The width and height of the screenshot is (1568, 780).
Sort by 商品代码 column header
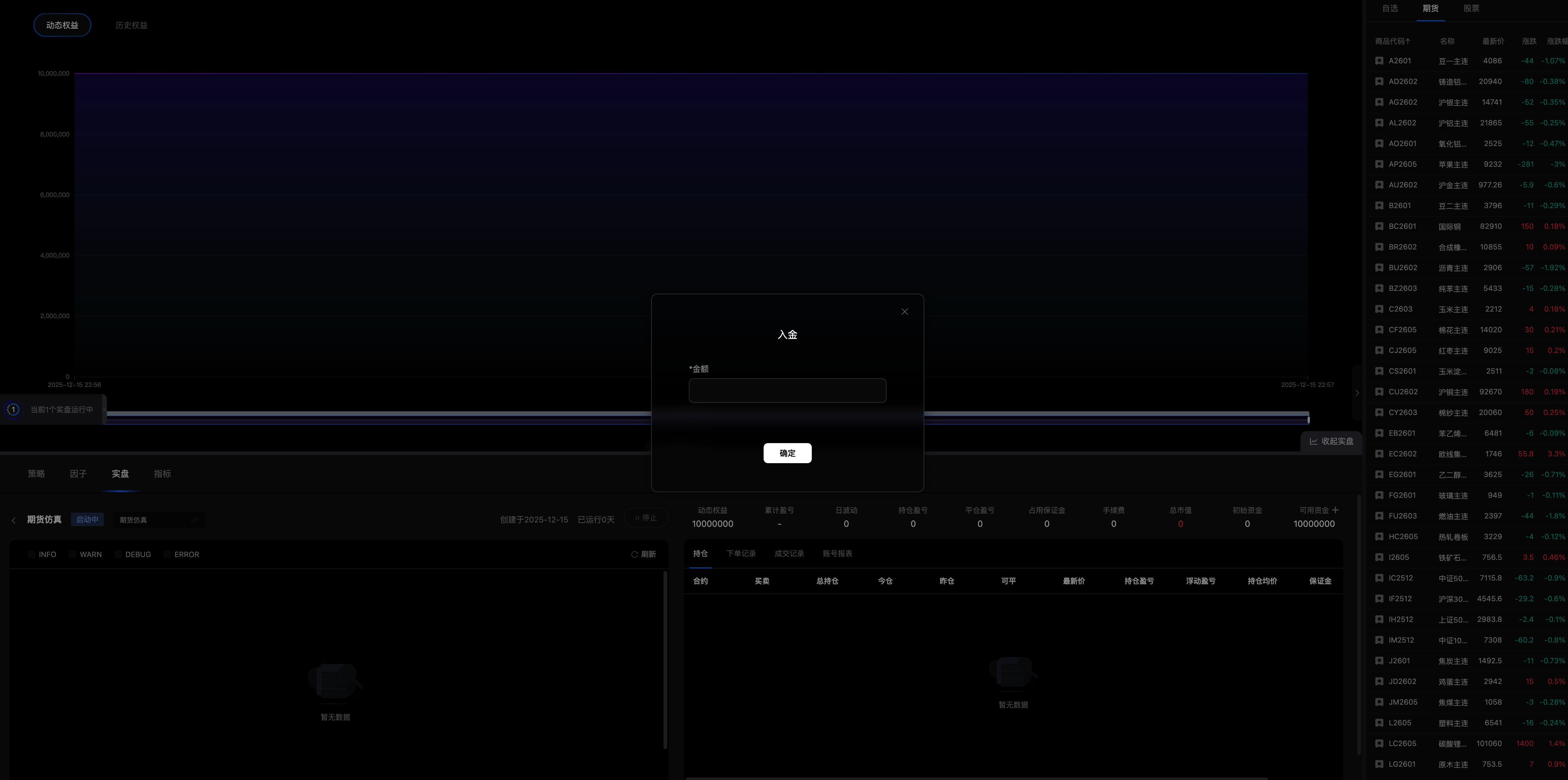(x=1393, y=41)
